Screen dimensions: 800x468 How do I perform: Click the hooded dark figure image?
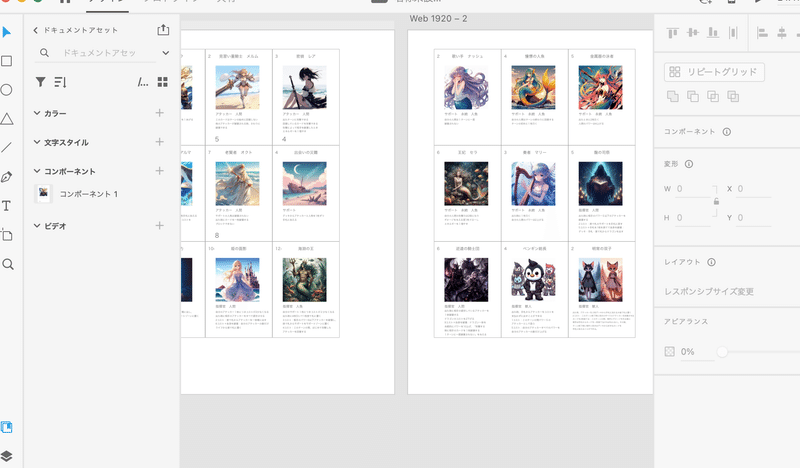pyautogui.click(x=601, y=184)
